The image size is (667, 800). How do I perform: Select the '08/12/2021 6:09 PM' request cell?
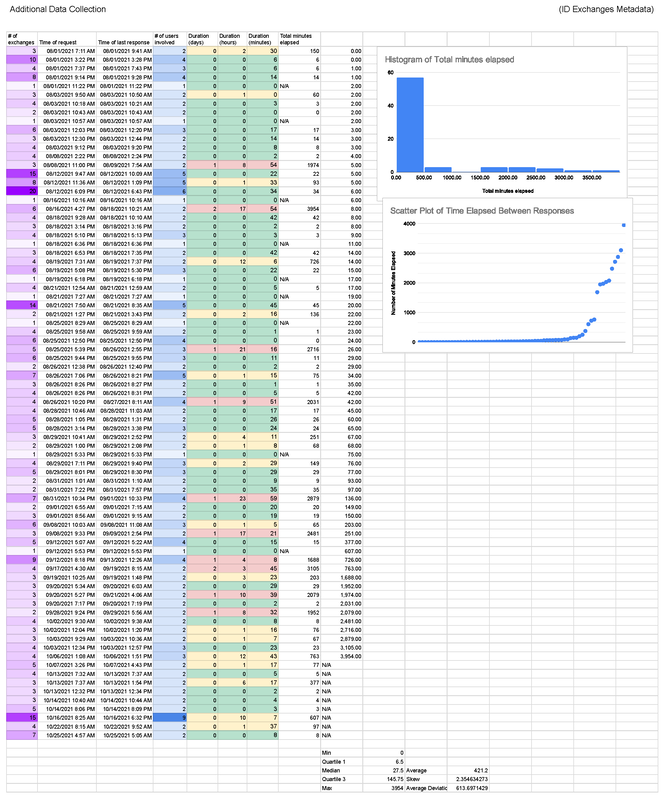click(67, 191)
